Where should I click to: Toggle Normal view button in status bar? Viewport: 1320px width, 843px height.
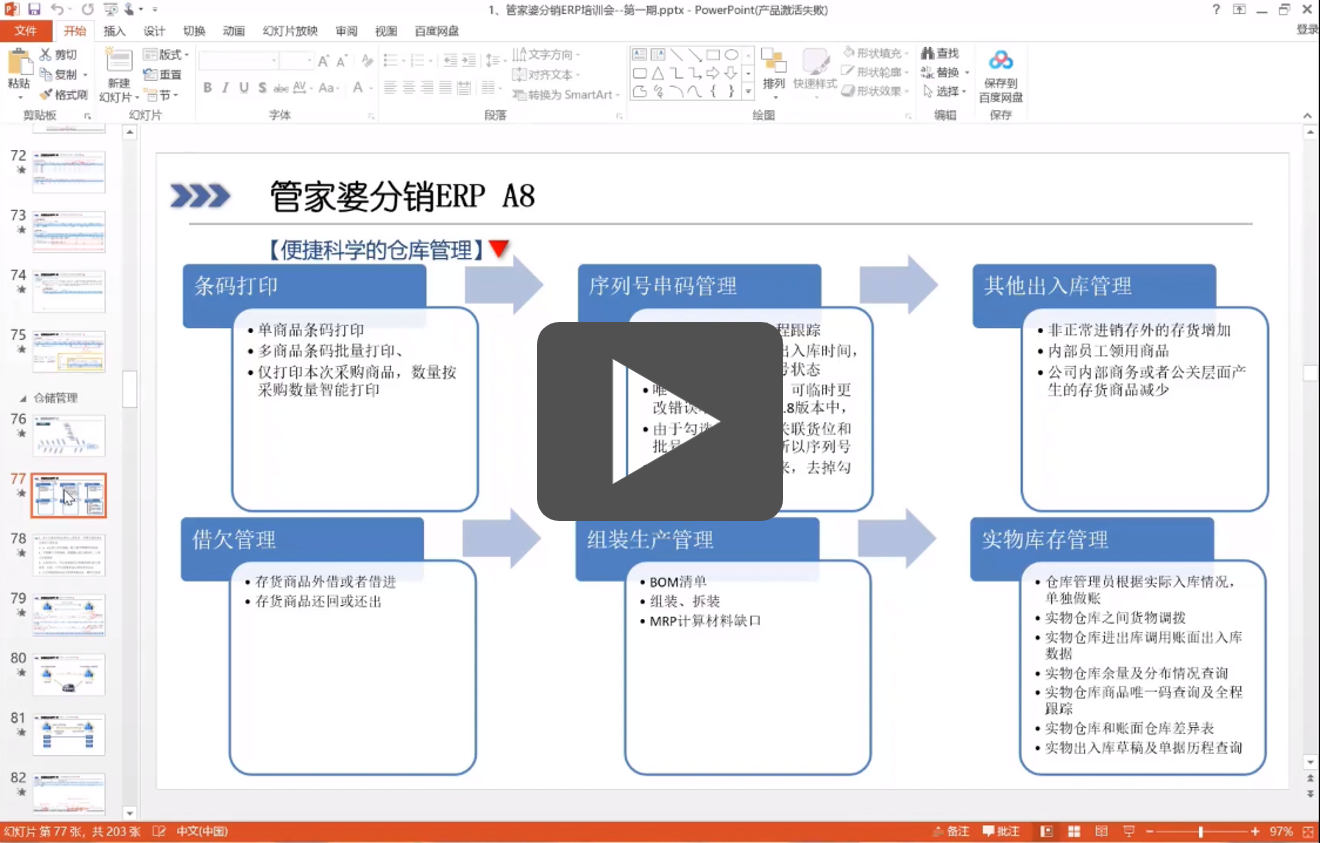tap(1046, 832)
